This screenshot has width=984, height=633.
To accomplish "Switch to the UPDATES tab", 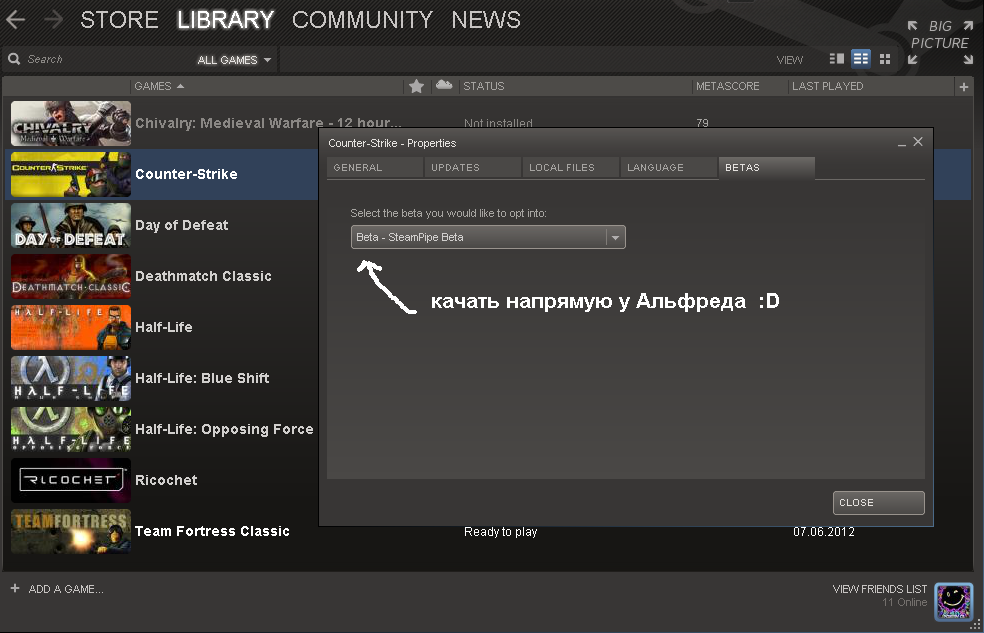I will click(x=473, y=168).
